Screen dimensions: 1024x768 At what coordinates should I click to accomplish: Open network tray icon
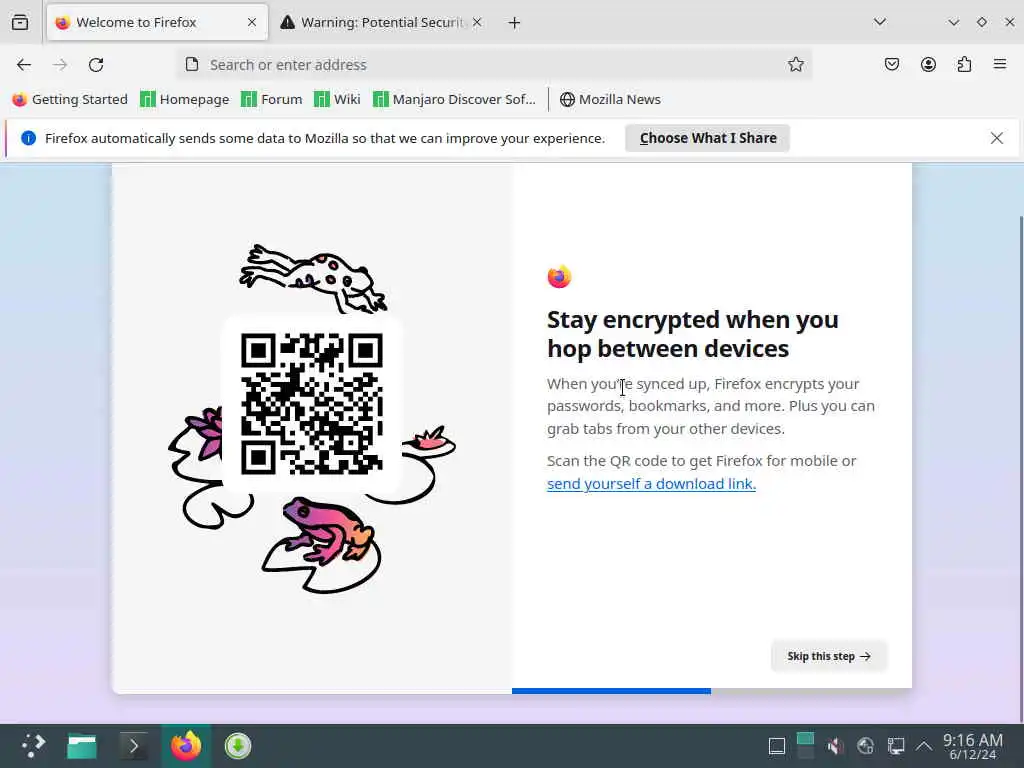click(x=865, y=746)
